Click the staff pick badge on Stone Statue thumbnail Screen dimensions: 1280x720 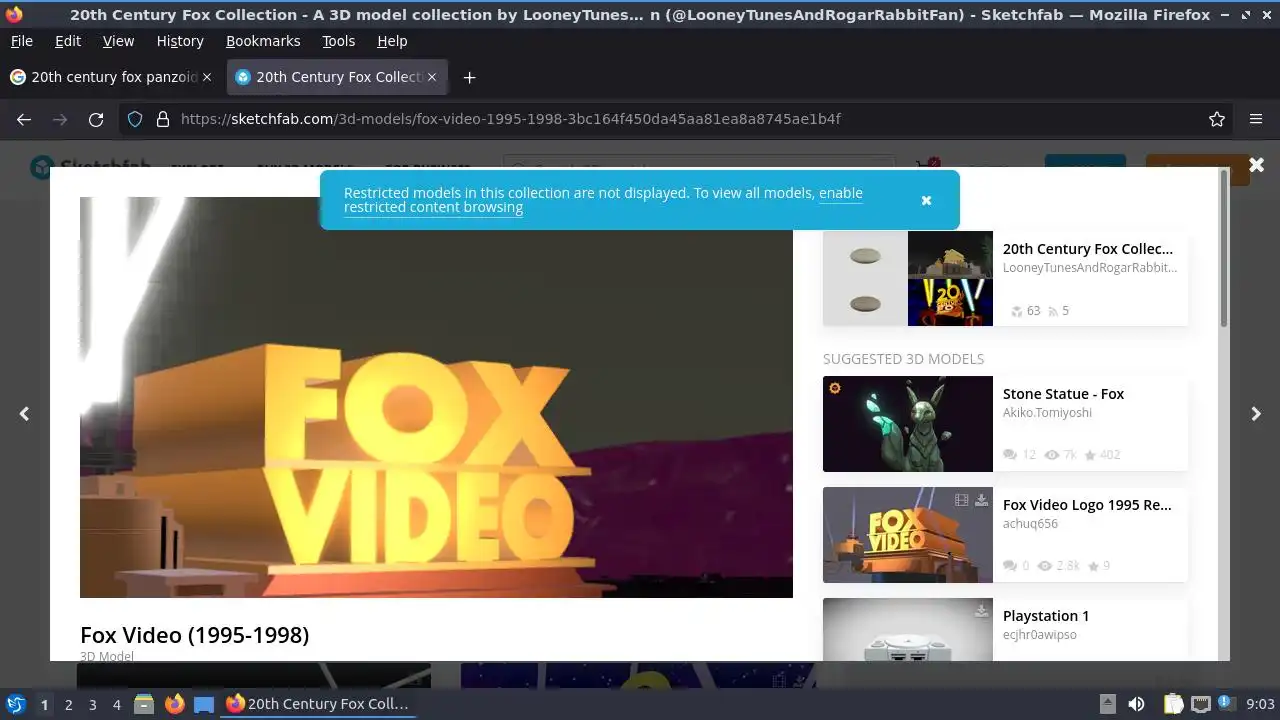point(835,388)
